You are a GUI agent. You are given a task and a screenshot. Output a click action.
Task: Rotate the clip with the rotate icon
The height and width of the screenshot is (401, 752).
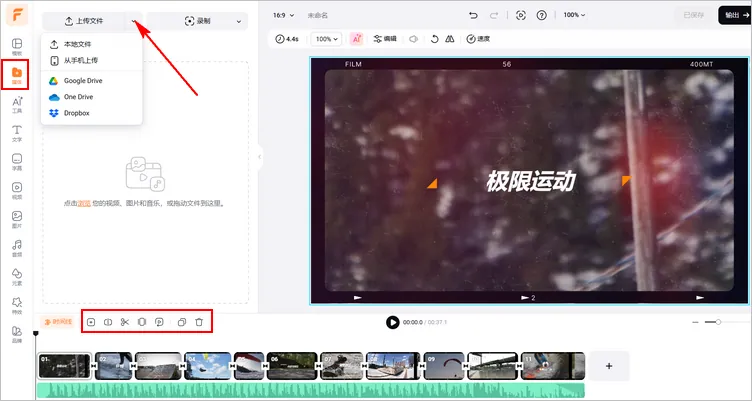(435, 39)
